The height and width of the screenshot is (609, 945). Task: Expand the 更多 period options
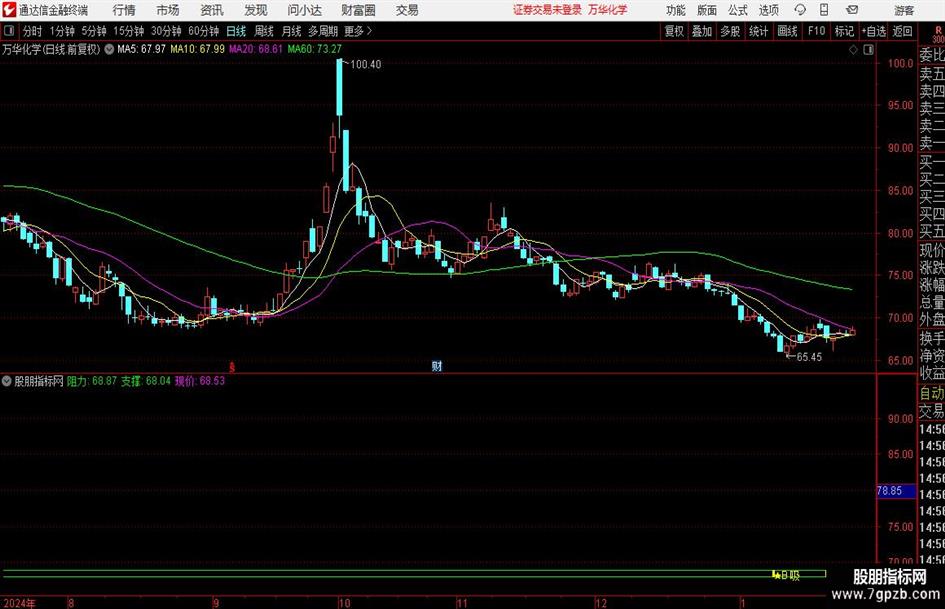[x=358, y=31]
